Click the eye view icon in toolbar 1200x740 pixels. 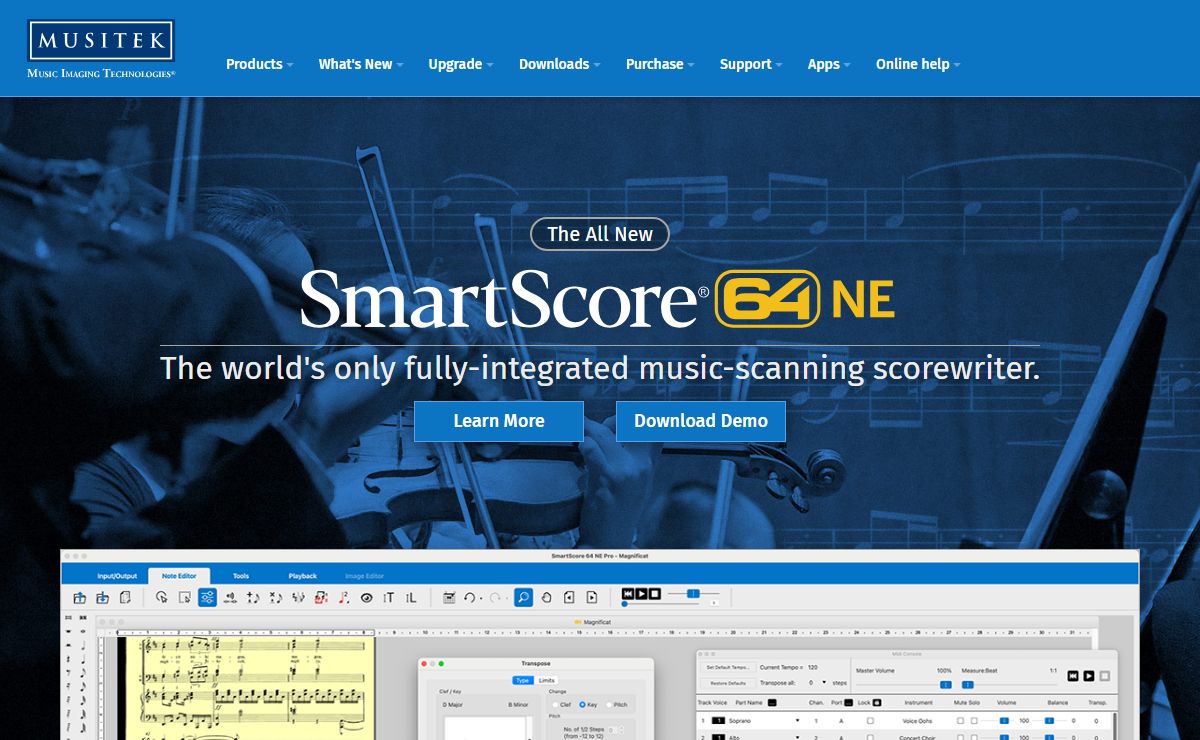coord(366,598)
